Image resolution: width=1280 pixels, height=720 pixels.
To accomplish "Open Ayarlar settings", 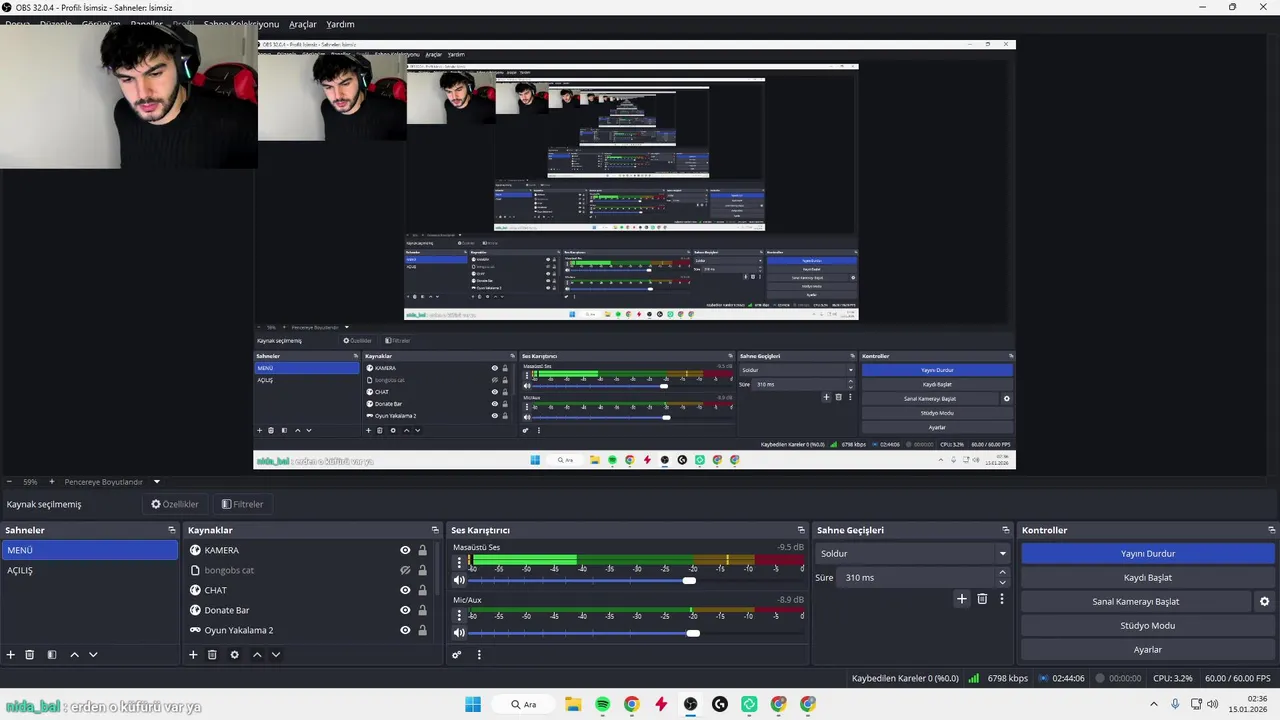I will pos(1148,650).
